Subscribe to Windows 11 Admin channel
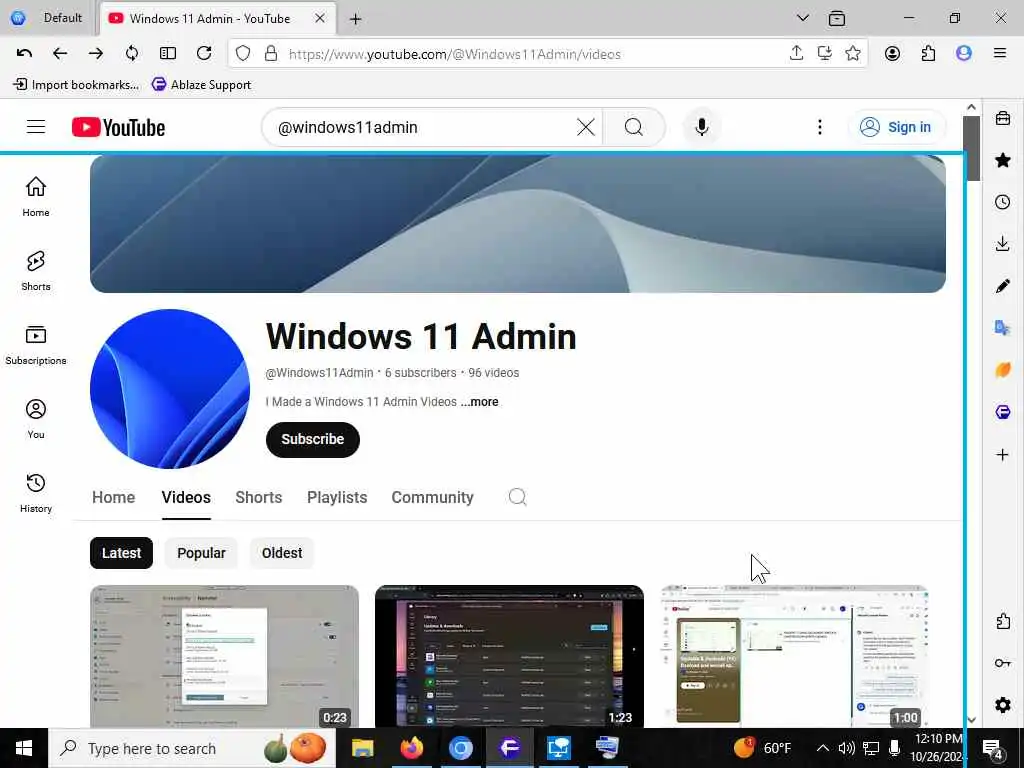 pyautogui.click(x=313, y=440)
